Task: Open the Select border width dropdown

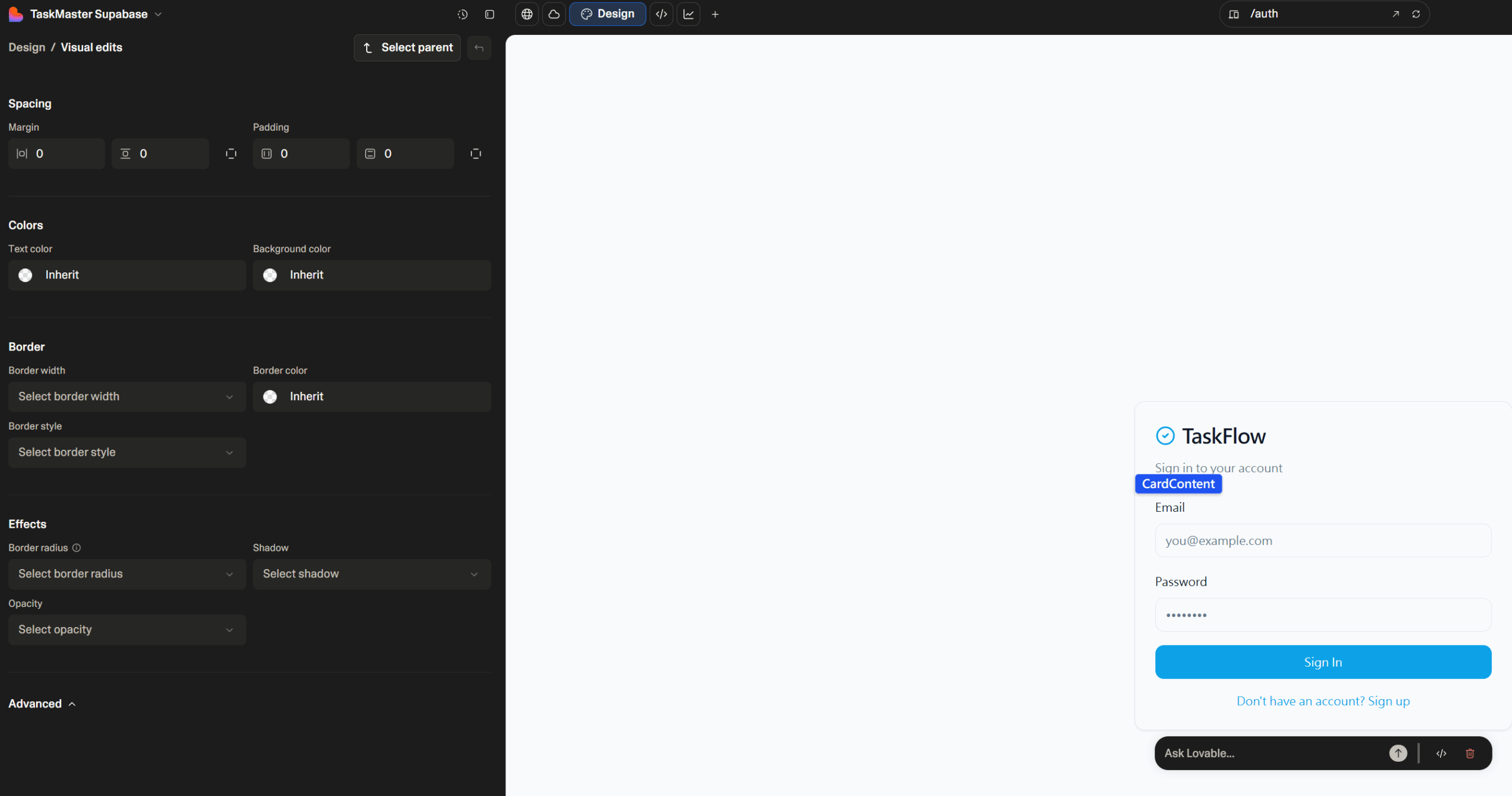Action: point(127,397)
